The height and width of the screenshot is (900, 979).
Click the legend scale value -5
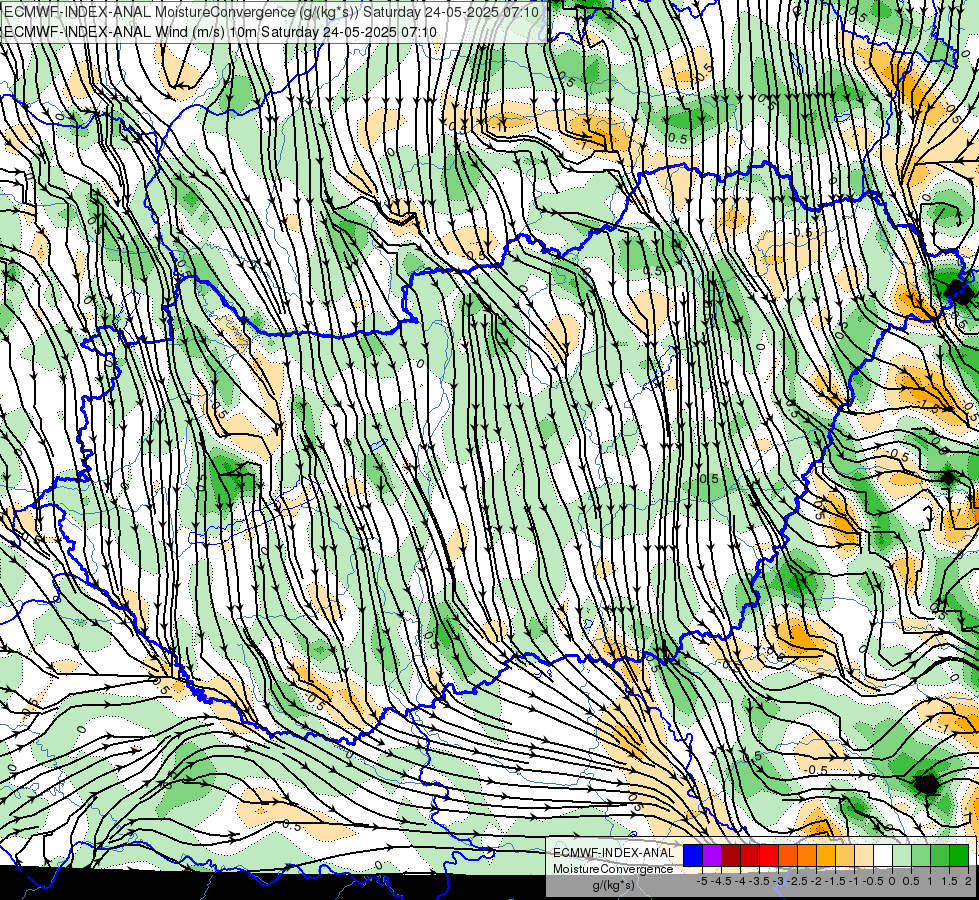(x=702, y=881)
